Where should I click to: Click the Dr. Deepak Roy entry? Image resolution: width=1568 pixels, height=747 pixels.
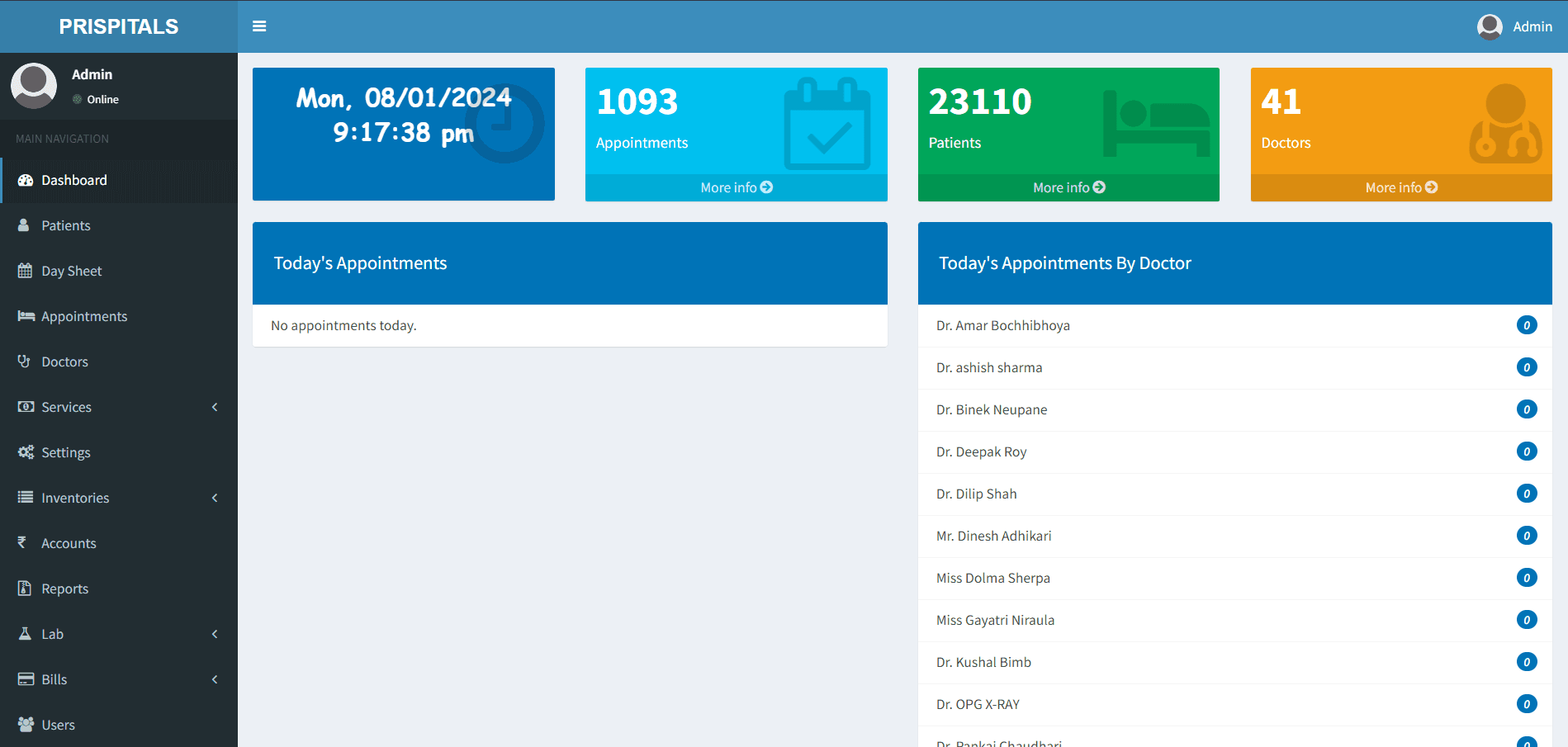[1235, 452]
